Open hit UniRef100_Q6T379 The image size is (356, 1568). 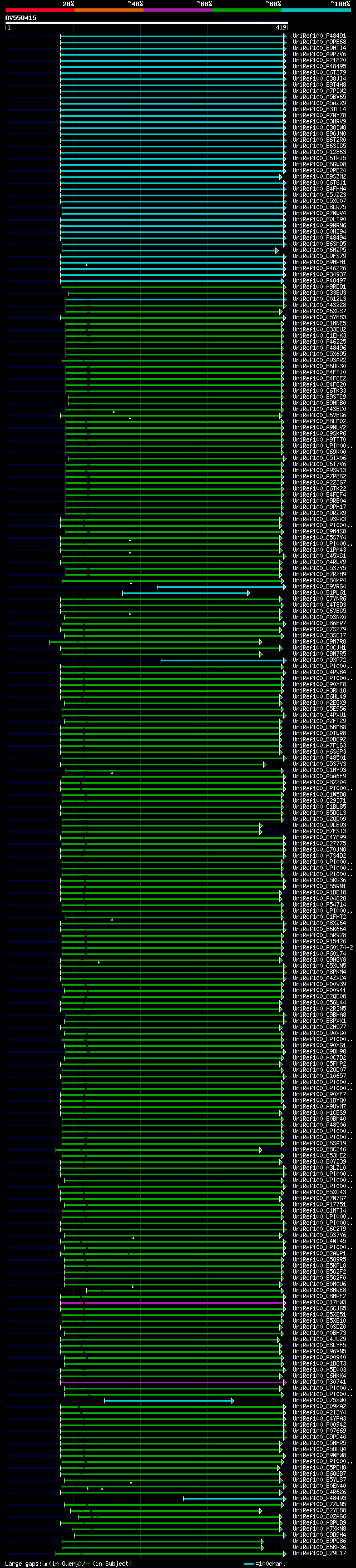point(319,72)
